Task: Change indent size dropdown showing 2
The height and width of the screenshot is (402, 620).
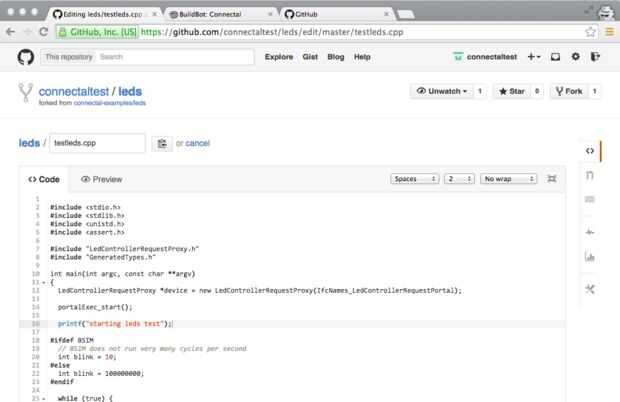Action: coord(459,179)
